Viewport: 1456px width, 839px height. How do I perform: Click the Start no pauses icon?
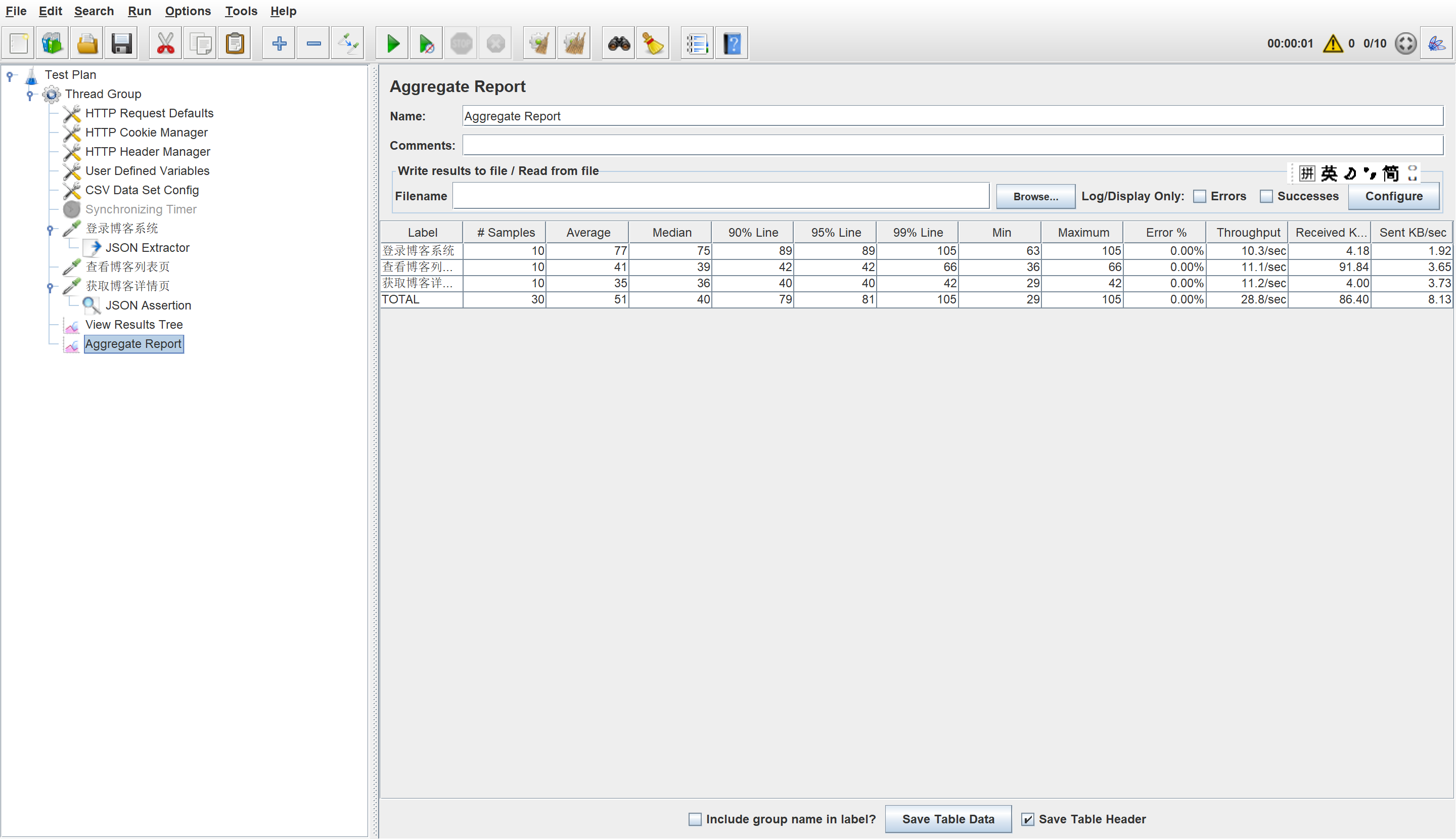coord(426,43)
